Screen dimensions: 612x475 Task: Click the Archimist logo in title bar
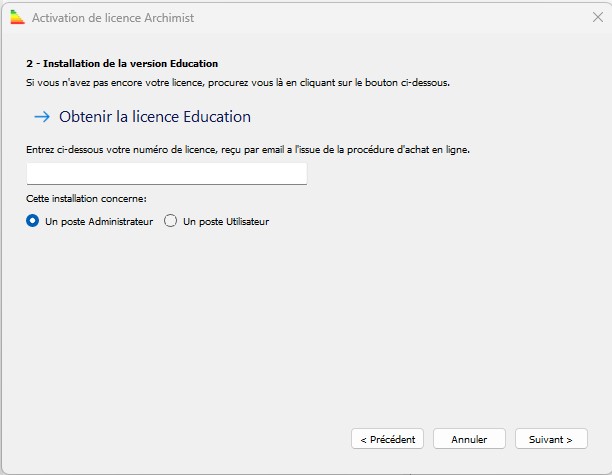pos(16,18)
